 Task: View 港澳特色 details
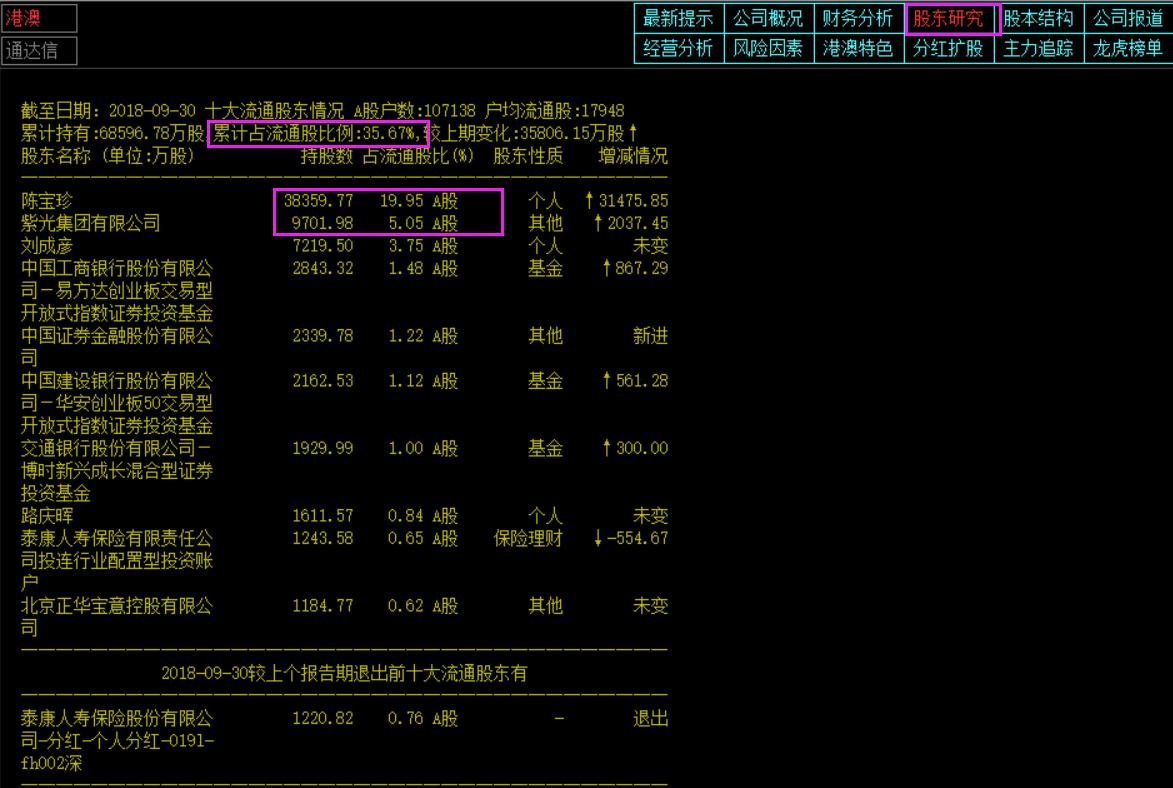click(x=859, y=46)
